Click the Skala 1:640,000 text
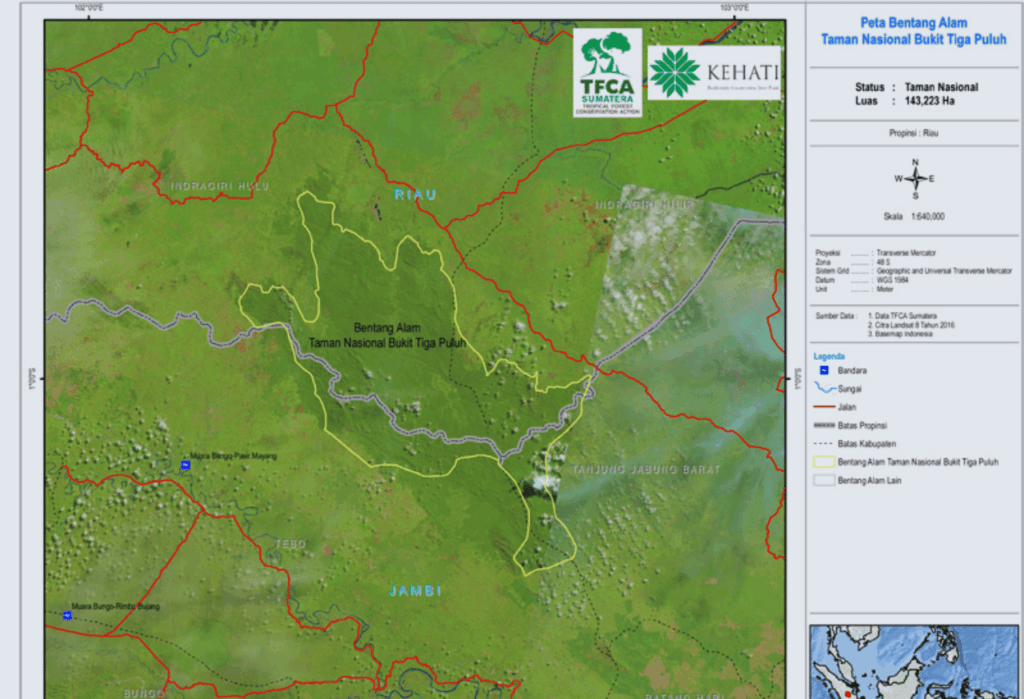 (x=914, y=216)
